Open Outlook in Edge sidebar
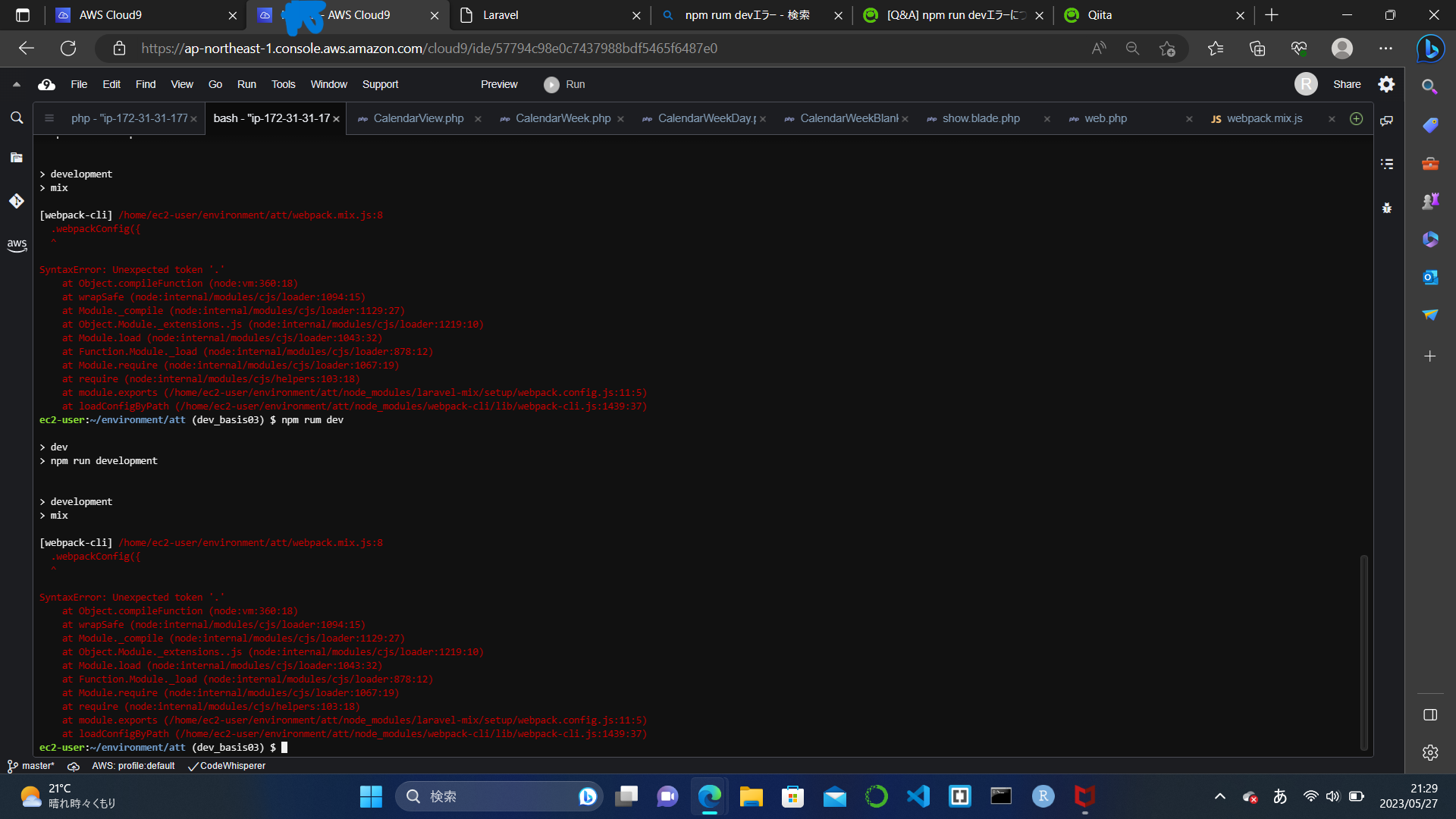The image size is (1456, 819). coord(1430,278)
